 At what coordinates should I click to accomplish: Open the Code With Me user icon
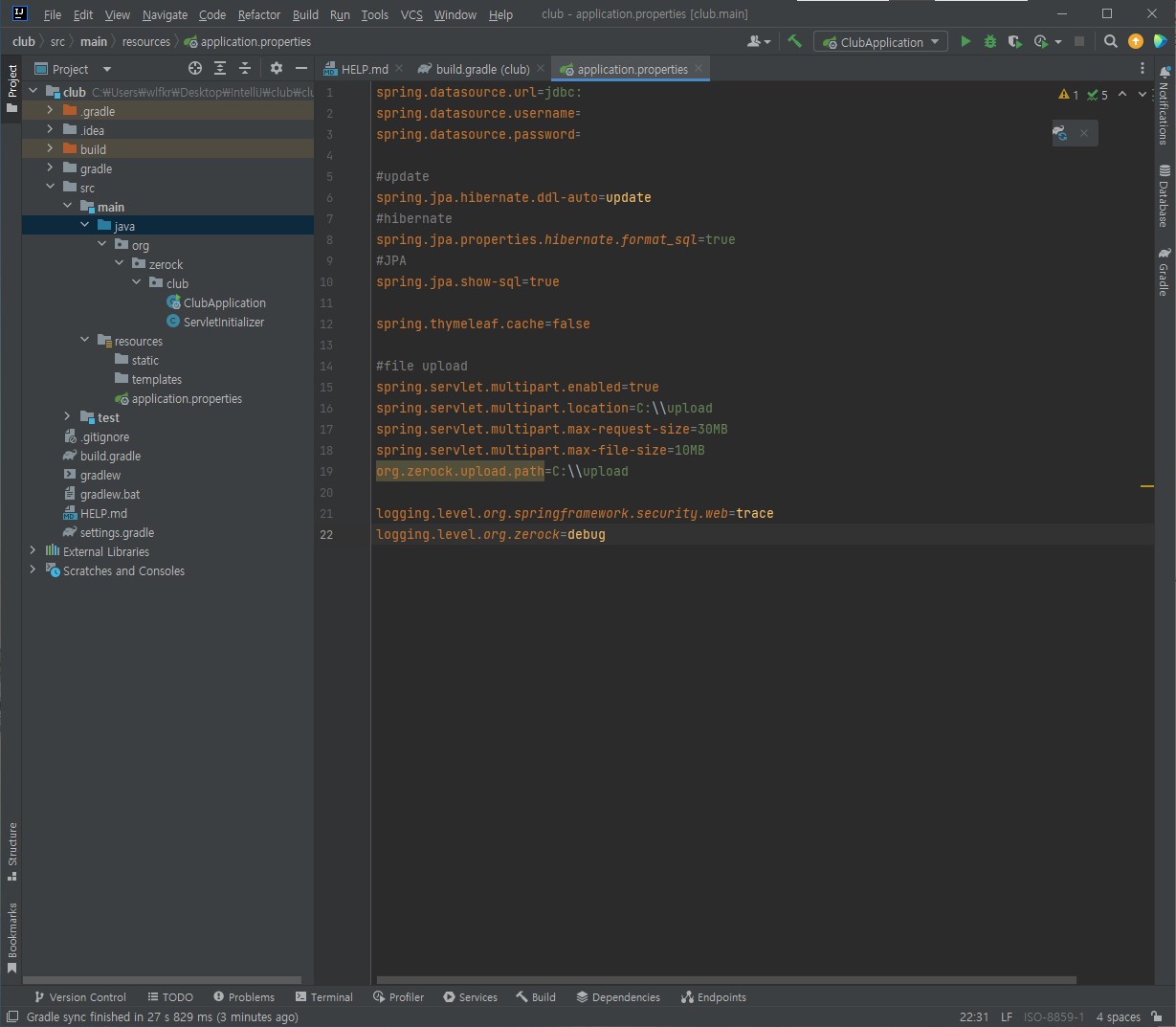pyautogui.click(x=759, y=41)
